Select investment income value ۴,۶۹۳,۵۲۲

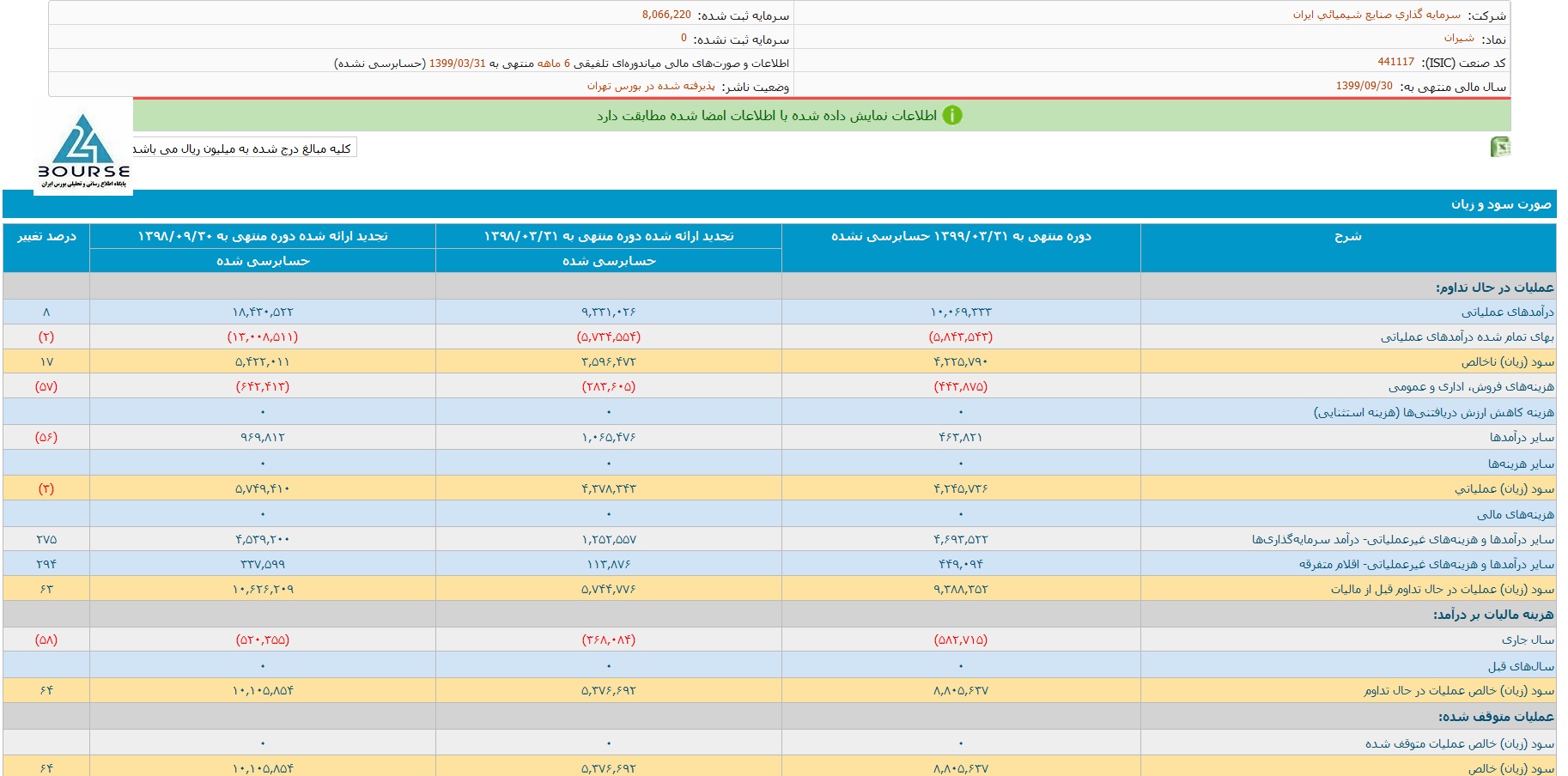(961, 539)
